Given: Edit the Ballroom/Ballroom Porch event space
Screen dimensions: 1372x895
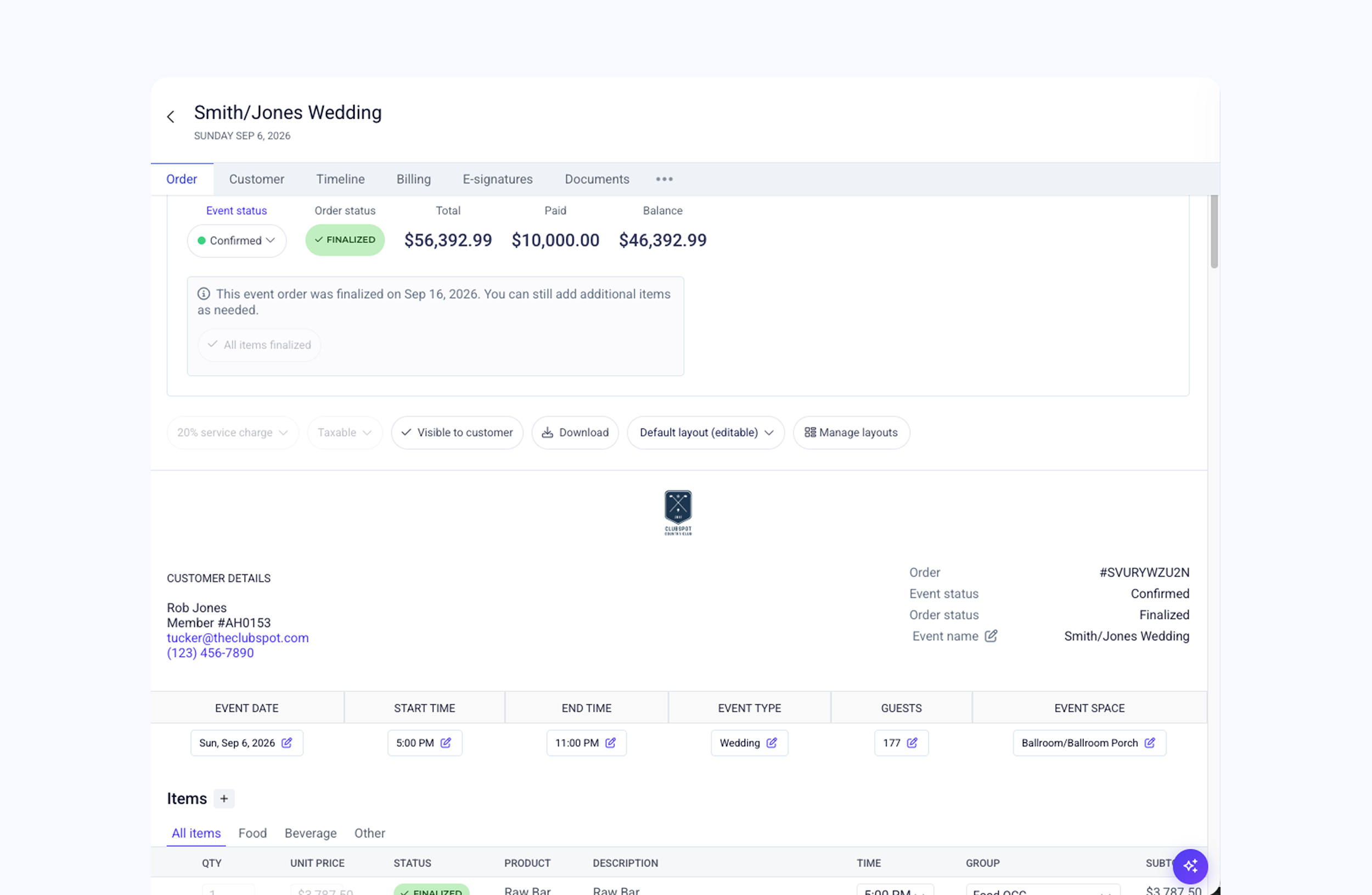Looking at the screenshot, I should pyautogui.click(x=1089, y=743).
